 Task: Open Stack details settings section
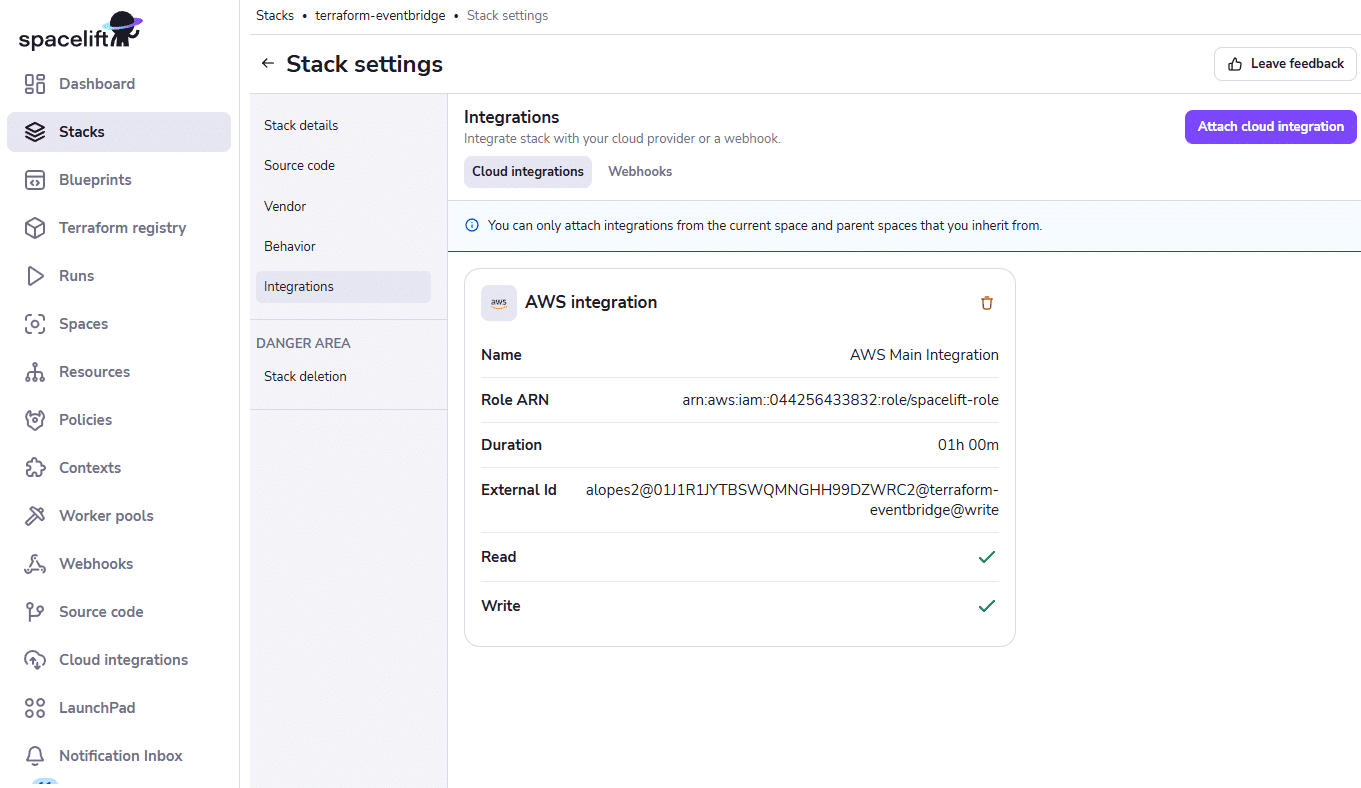343,126
